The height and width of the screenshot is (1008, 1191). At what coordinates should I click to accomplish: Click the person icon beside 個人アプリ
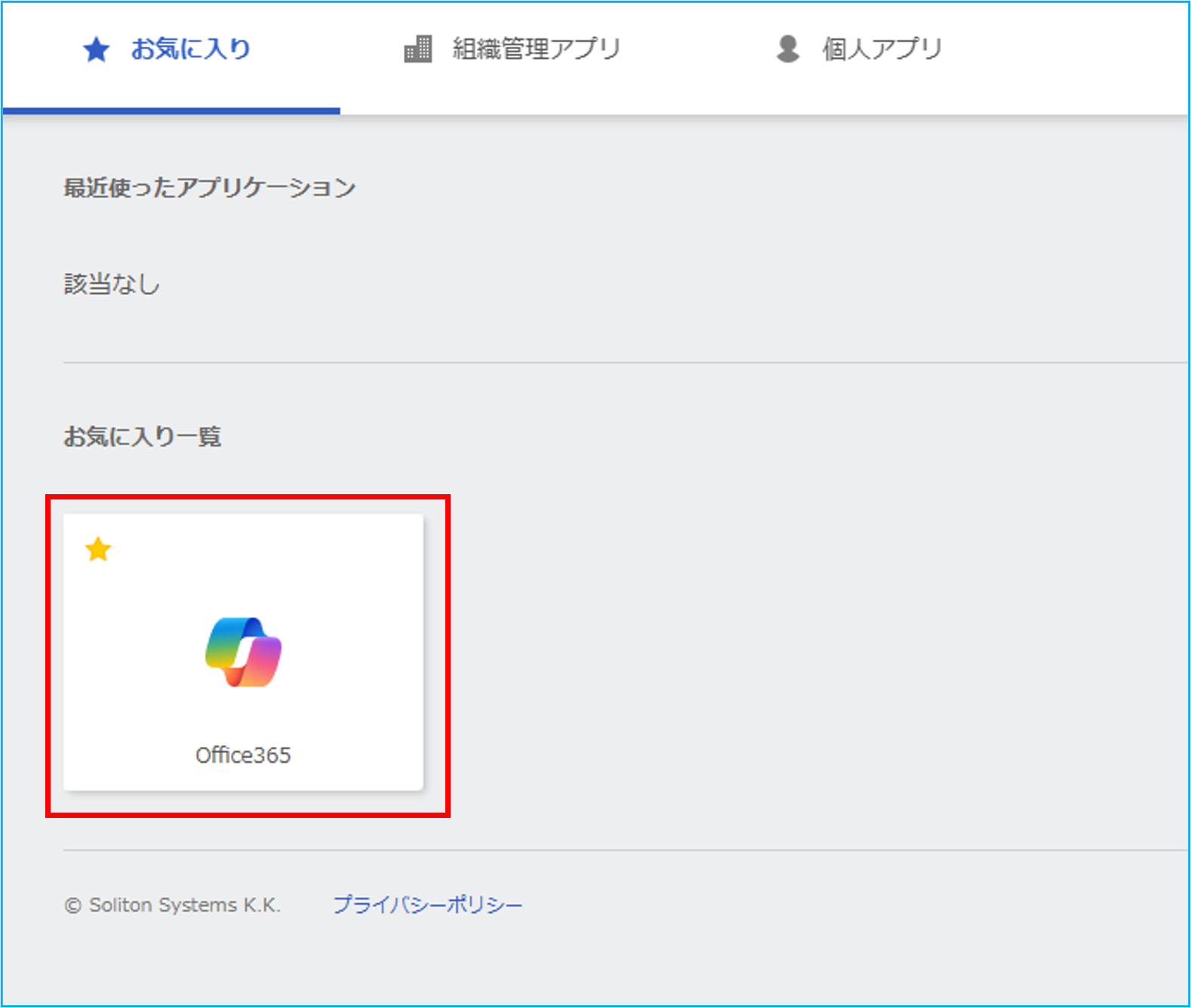pos(788,49)
